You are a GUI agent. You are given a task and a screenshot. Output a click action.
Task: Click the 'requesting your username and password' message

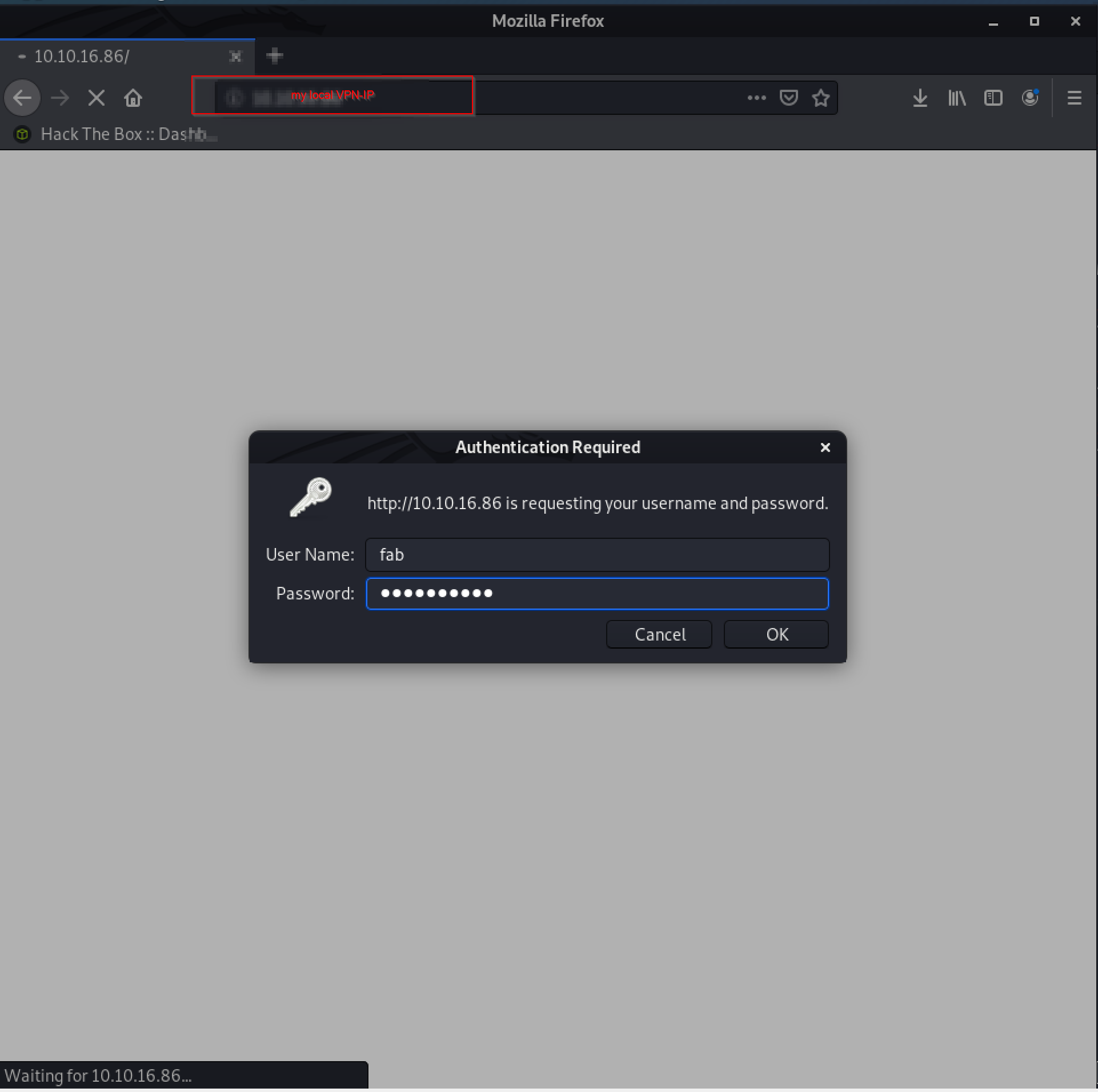[x=598, y=503]
